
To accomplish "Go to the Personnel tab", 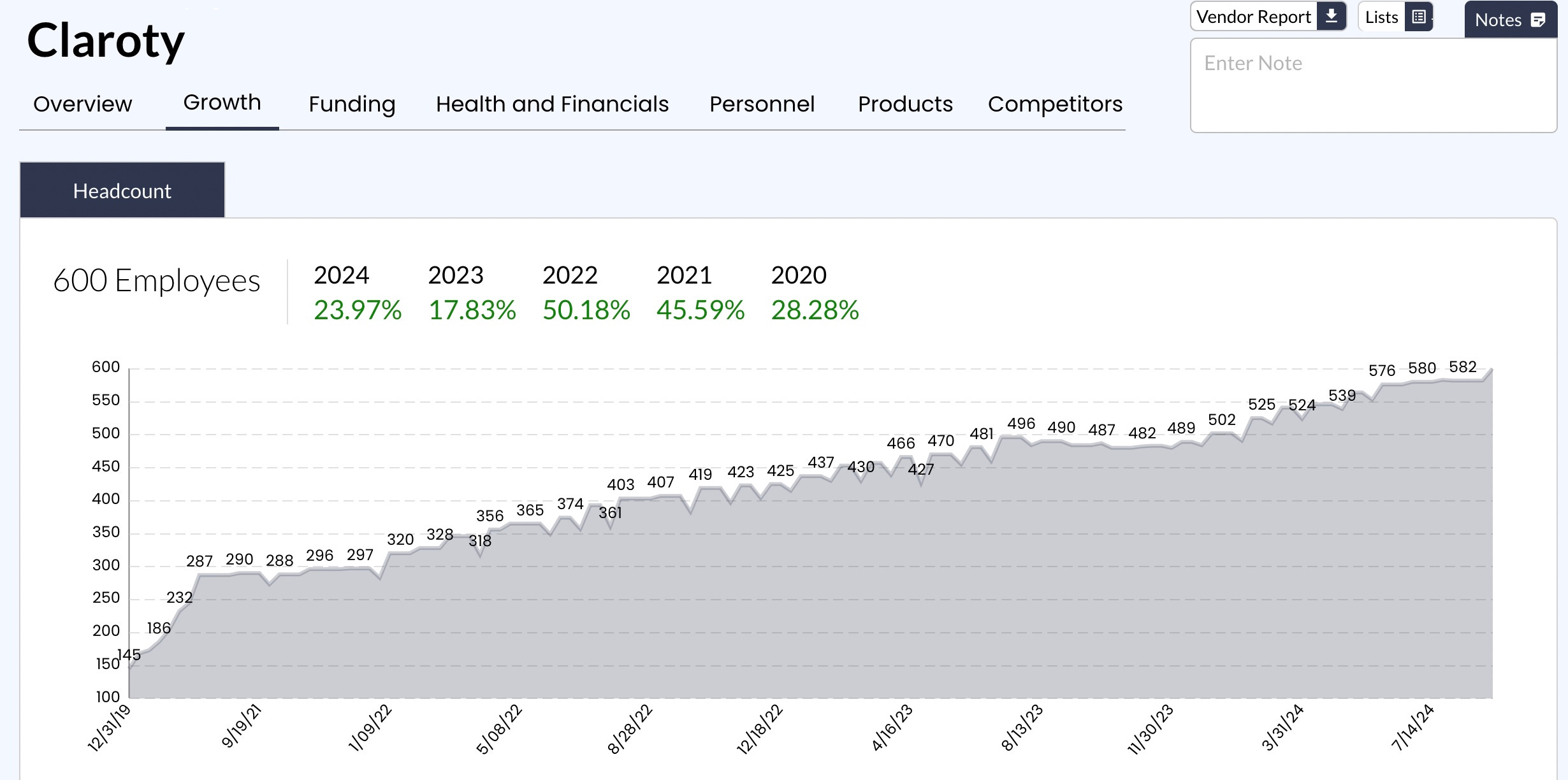I will [x=762, y=104].
